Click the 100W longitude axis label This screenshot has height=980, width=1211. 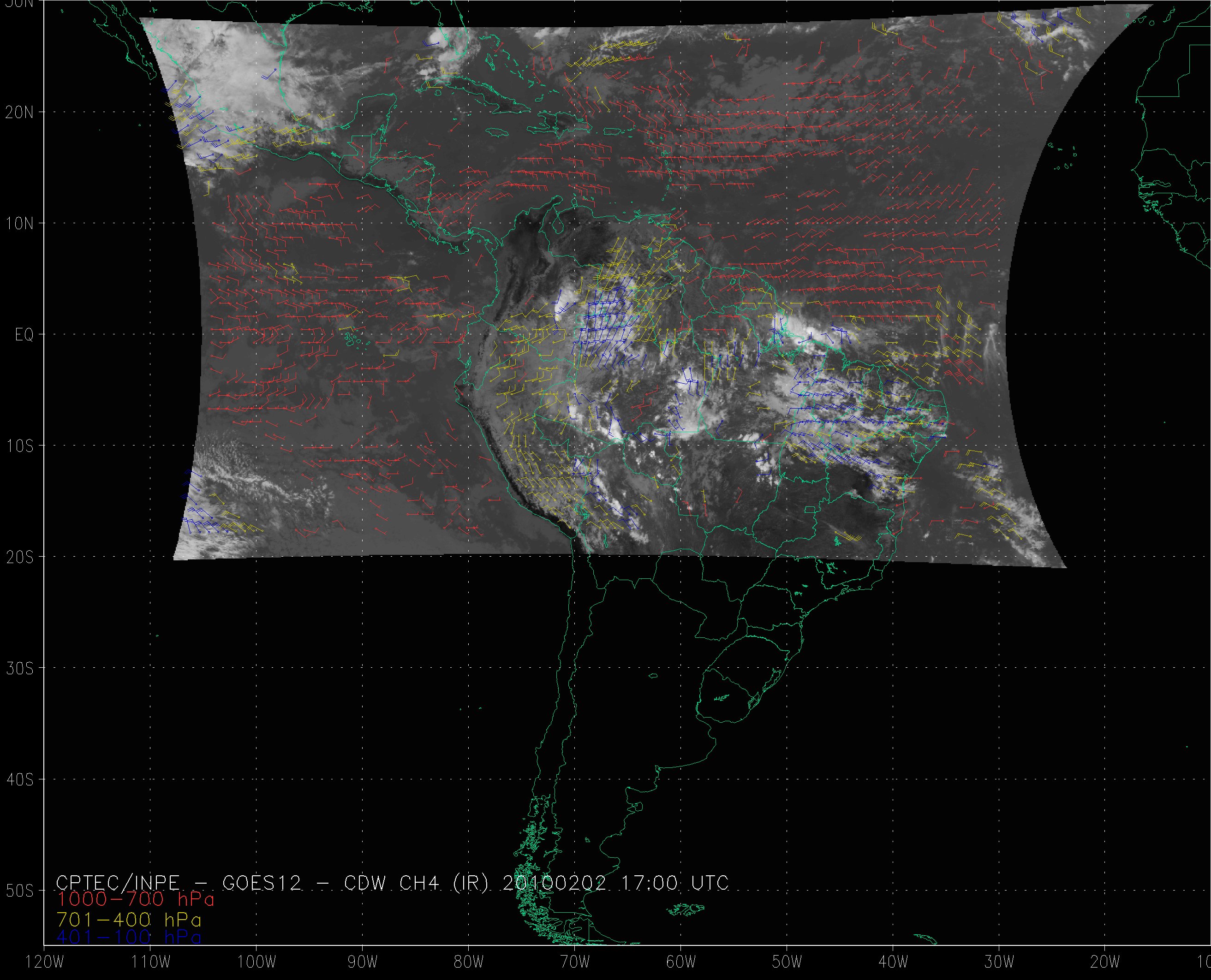tap(257, 962)
